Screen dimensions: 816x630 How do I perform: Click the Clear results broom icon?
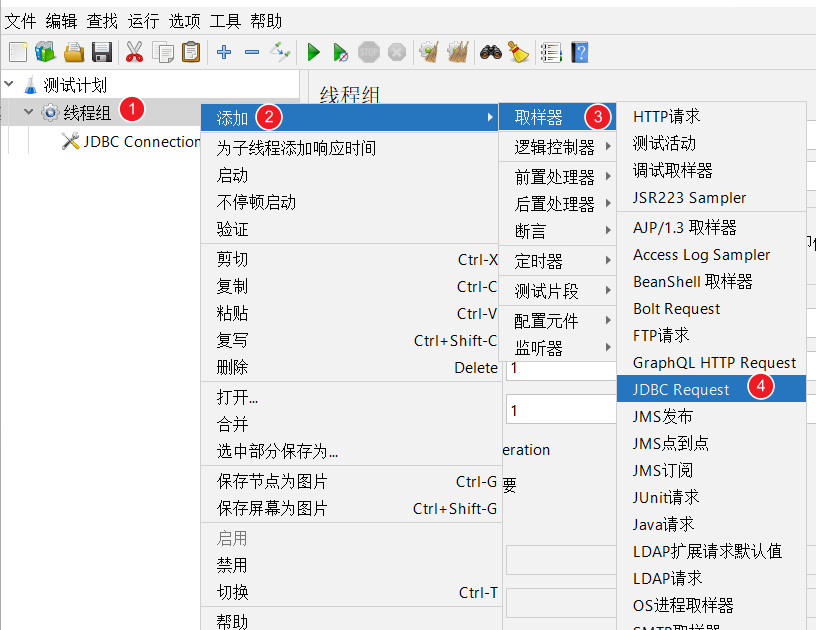point(429,52)
